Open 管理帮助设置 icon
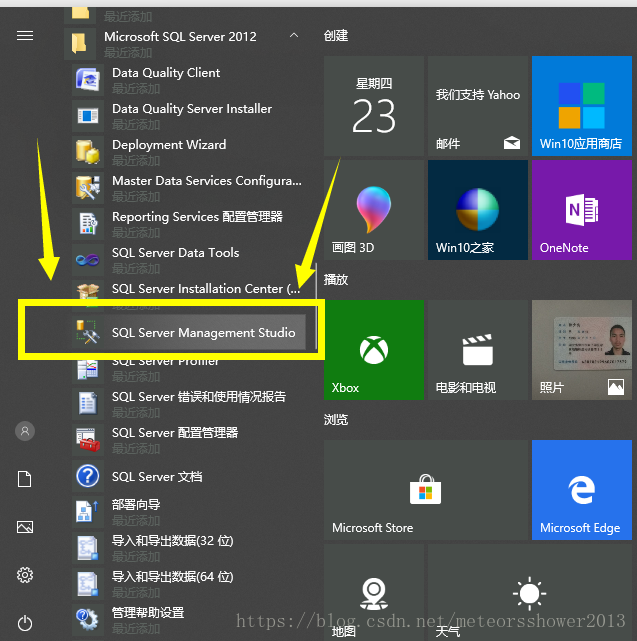The image size is (637, 641). [x=87, y=619]
